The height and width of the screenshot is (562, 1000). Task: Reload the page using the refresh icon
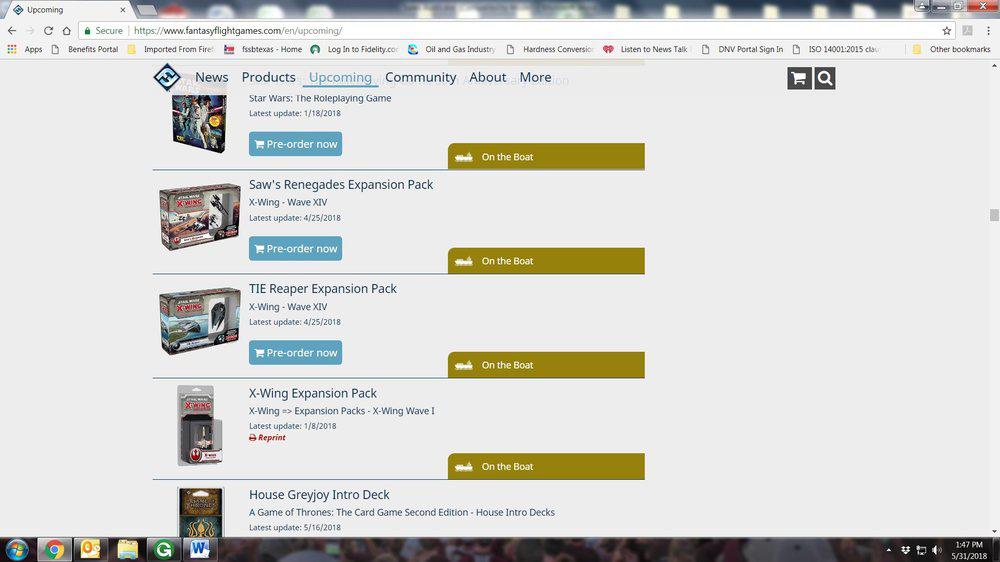tap(48, 31)
